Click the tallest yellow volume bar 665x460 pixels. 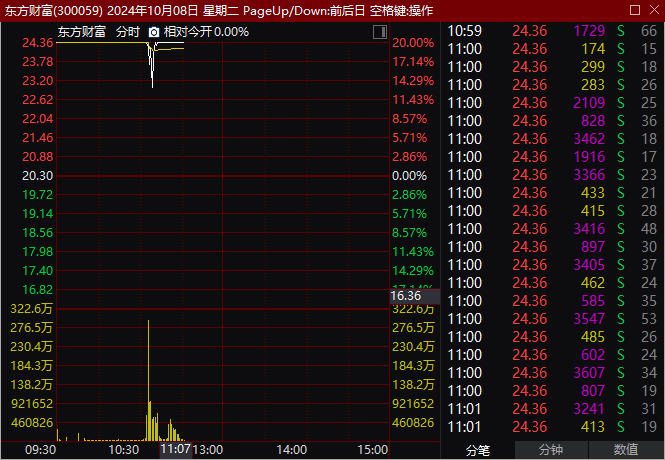pos(149,380)
